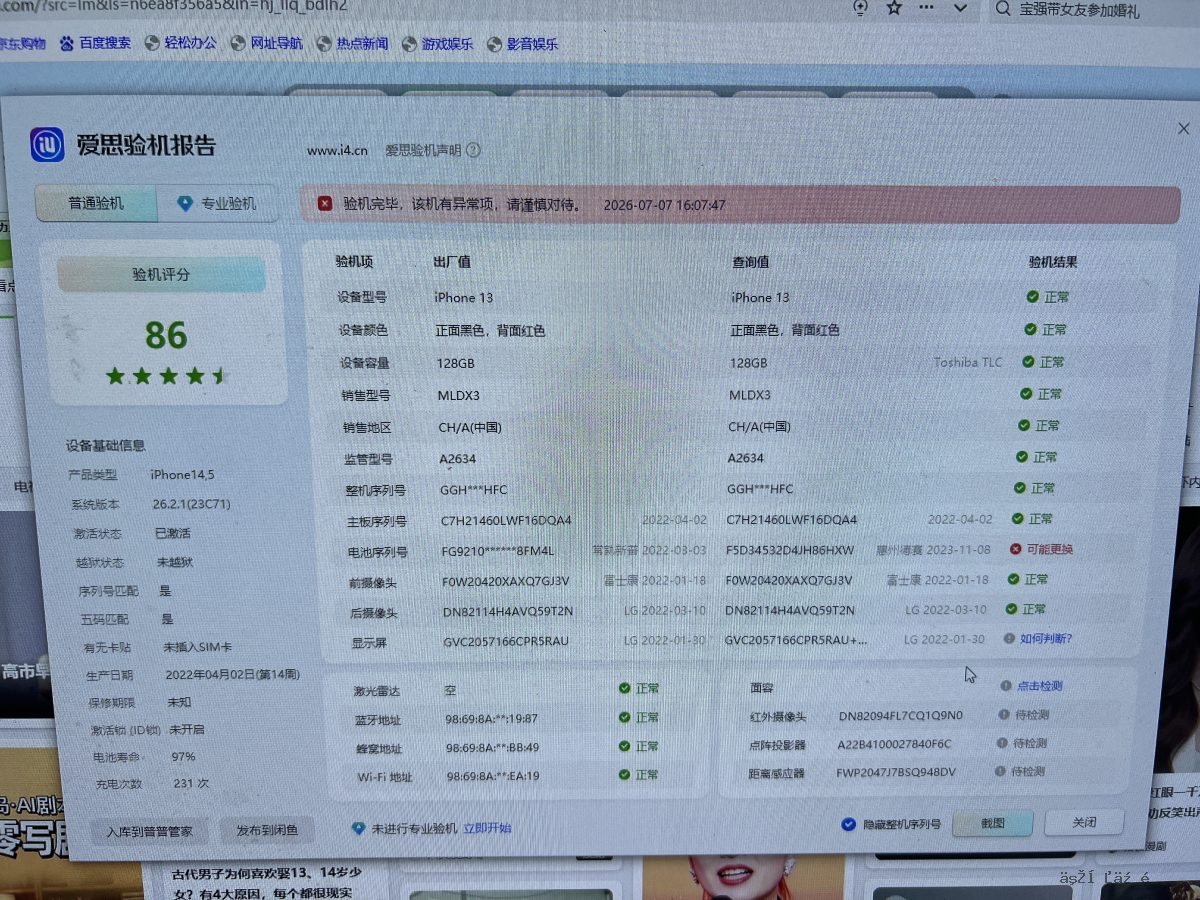1200x900 pixels.
Task: Click 如何判断? link in 显示屏 row
Action: click(x=1046, y=638)
